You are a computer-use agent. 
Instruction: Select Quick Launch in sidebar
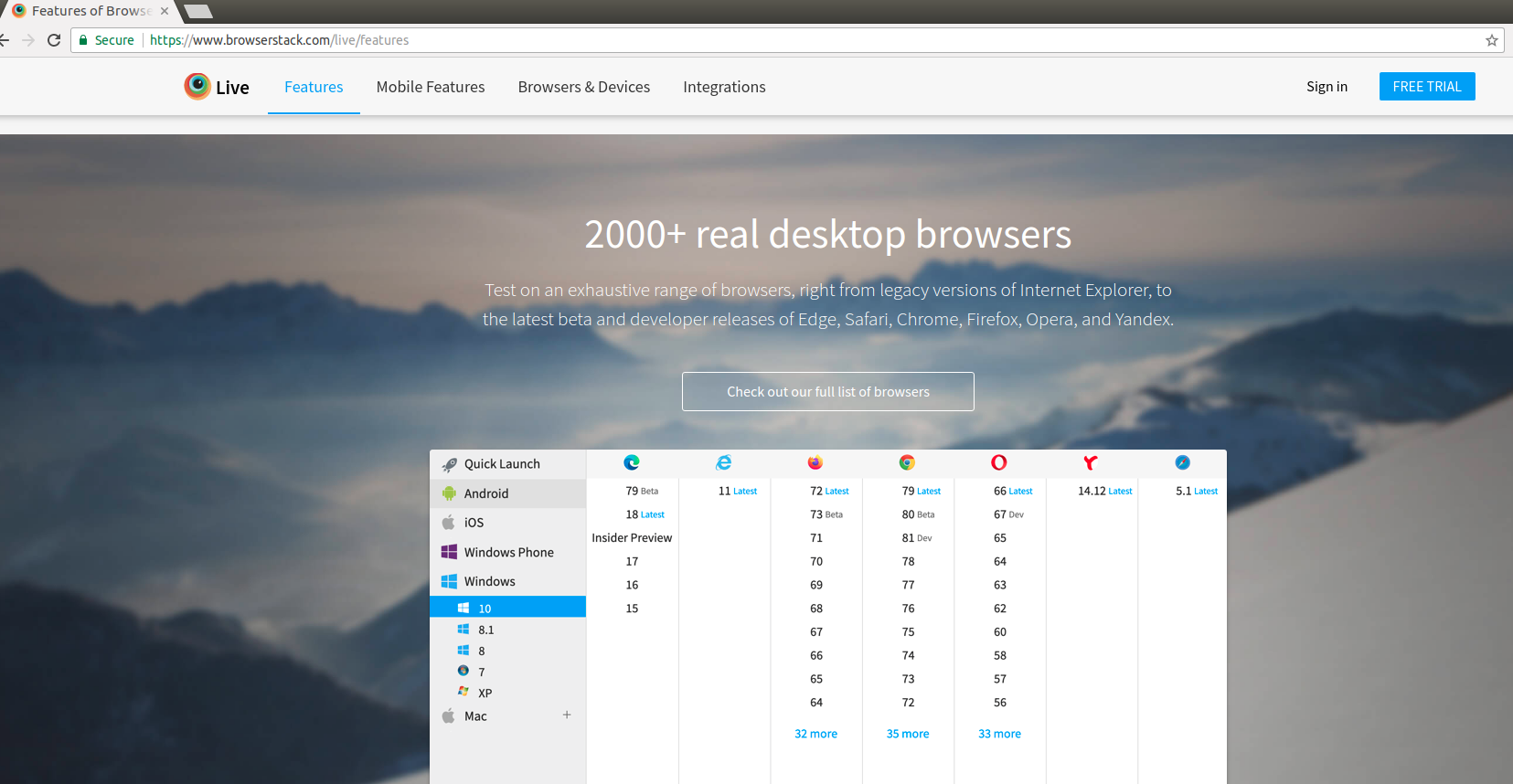(x=507, y=464)
